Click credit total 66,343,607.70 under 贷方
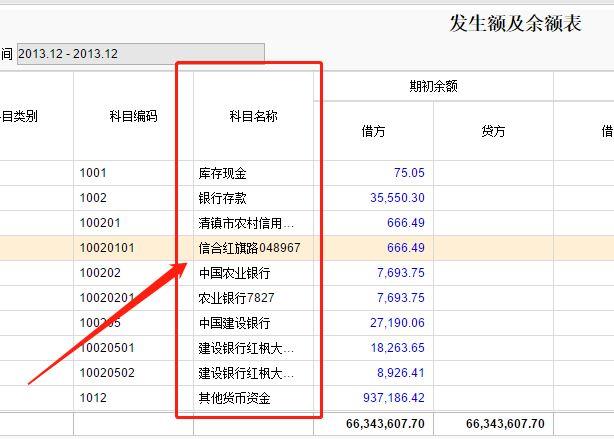This screenshot has height=439, width=614. point(505,424)
